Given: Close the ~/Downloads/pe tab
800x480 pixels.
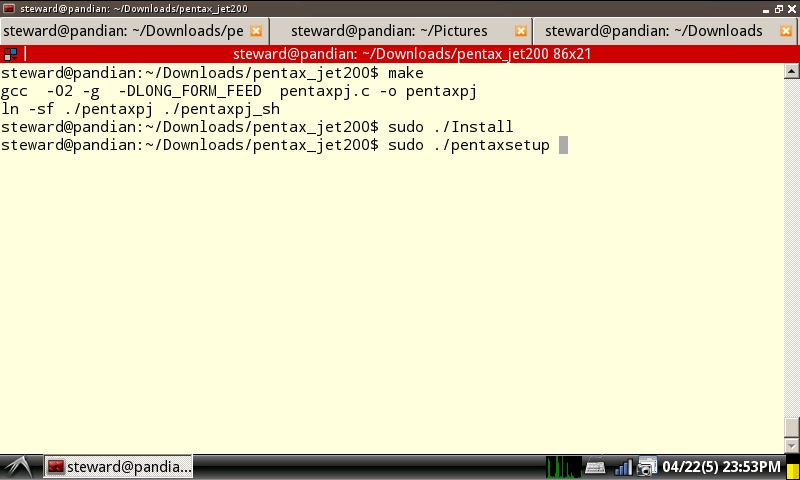Looking at the screenshot, I should point(256,31).
